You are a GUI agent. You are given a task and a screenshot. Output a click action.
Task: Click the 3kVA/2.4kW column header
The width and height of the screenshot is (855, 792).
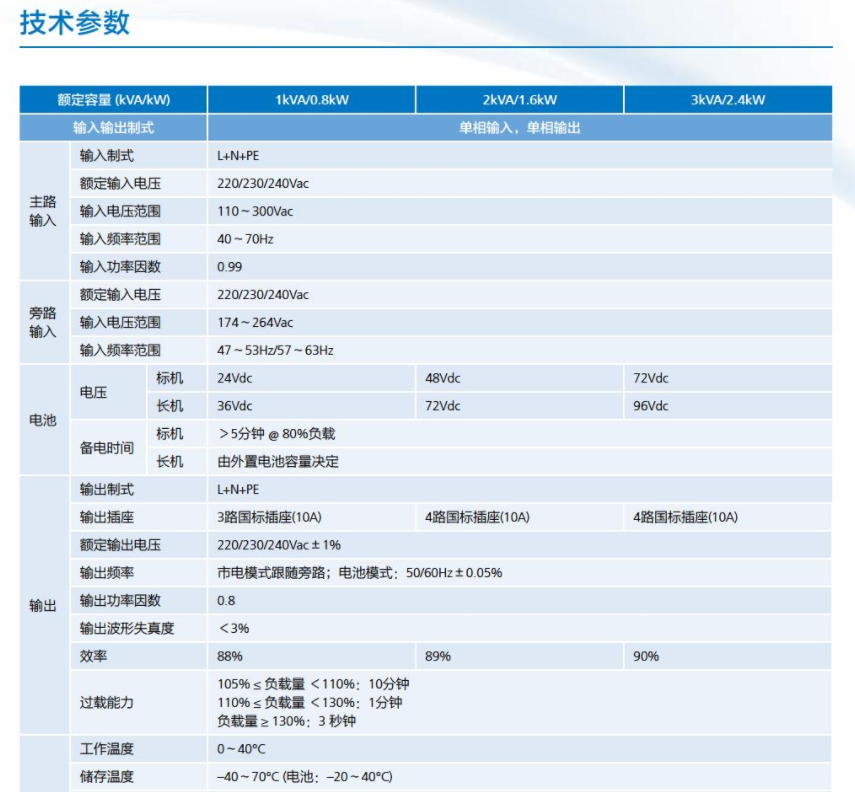pos(727,100)
